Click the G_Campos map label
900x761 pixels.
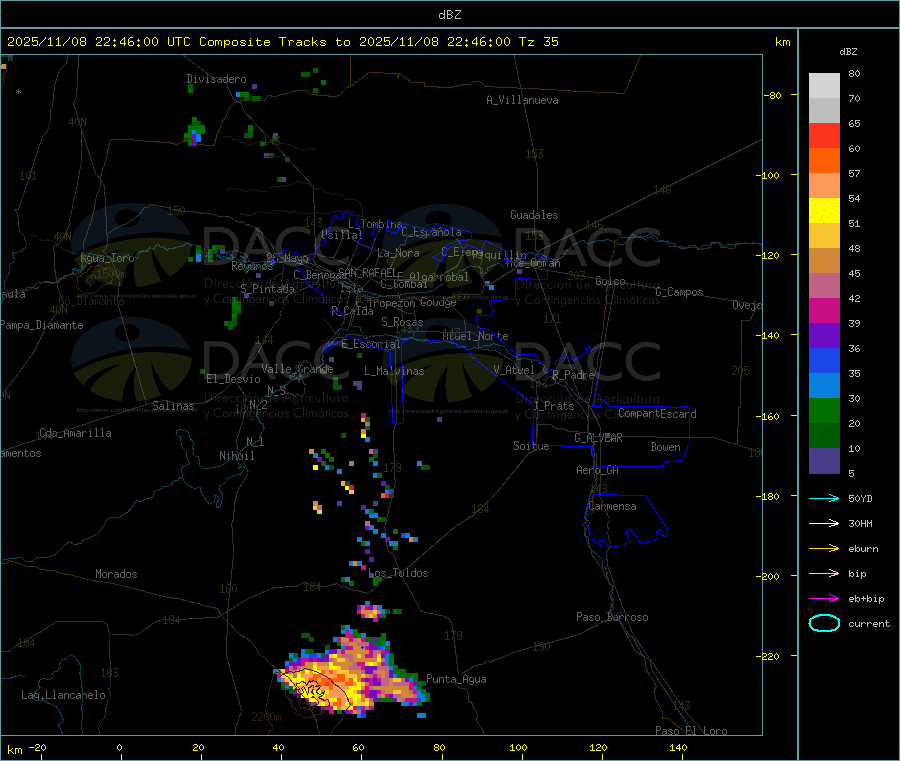(x=680, y=292)
